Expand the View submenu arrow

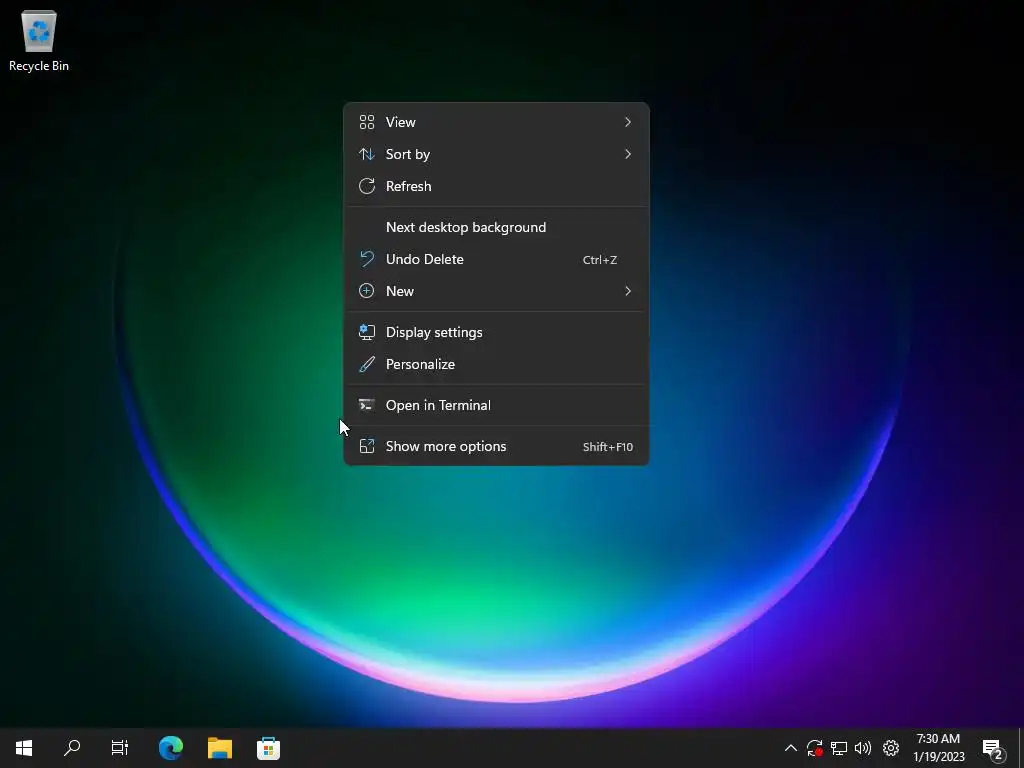click(628, 122)
